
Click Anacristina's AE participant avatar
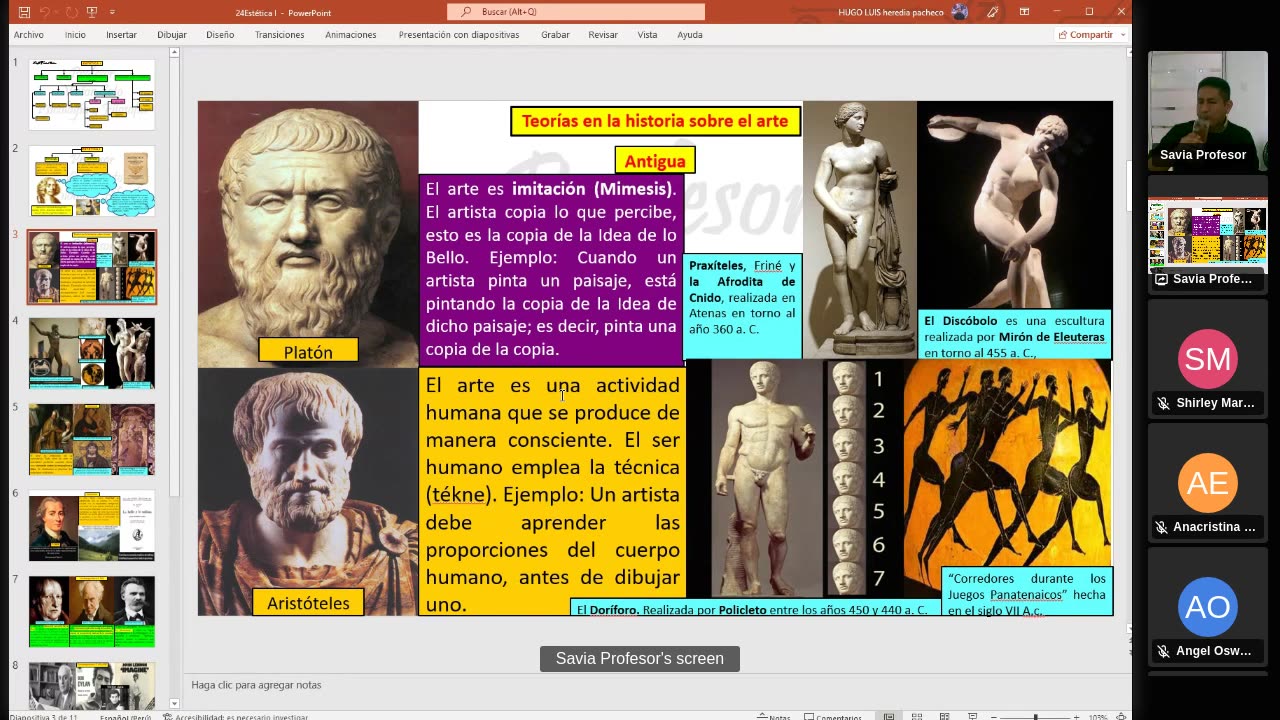(x=1207, y=483)
